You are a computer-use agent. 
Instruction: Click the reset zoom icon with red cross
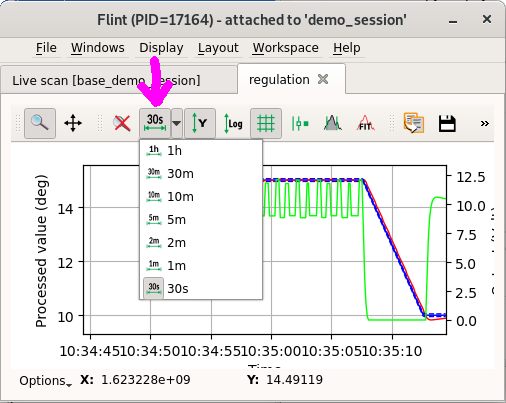[122, 123]
